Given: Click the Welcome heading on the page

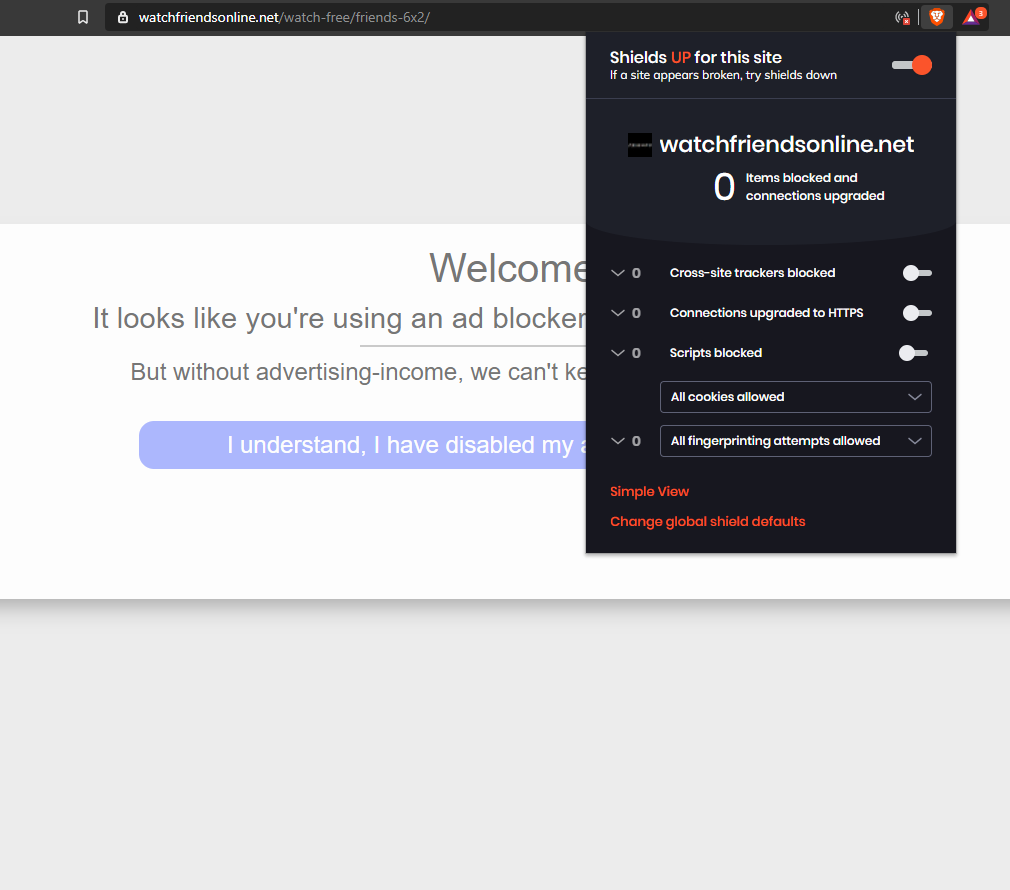Looking at the screenshot, I should (508, 267).
